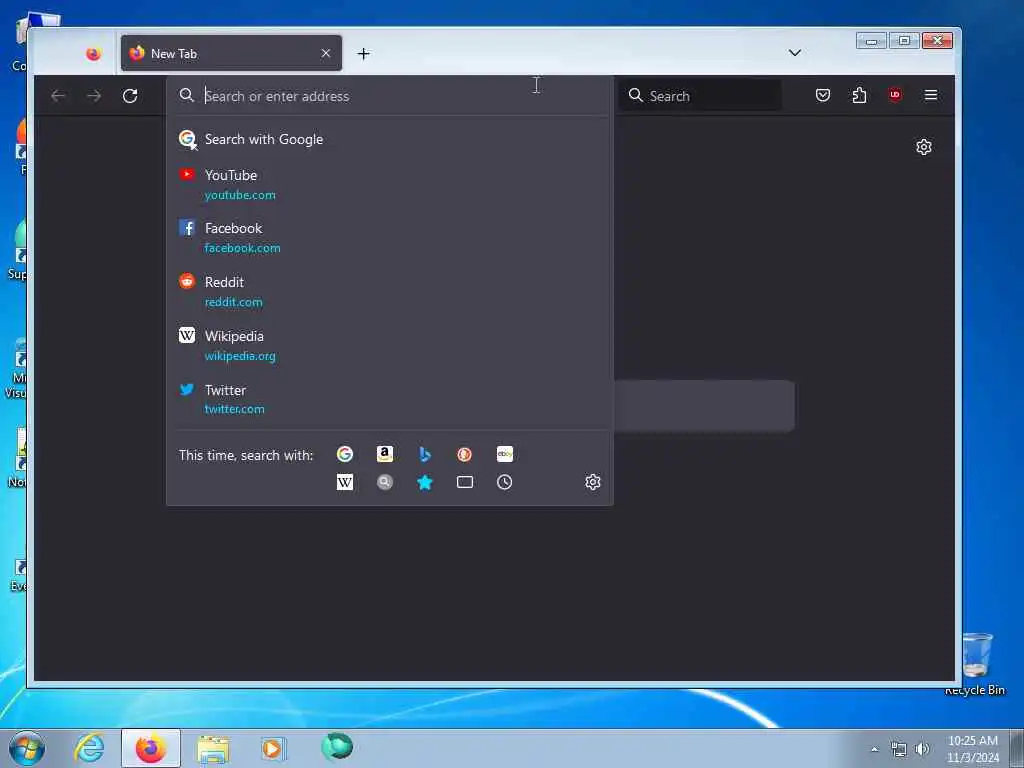1024x768 pixels.
Task: Click the green round taskbar app icon
Action: click(x=337, y=746)
